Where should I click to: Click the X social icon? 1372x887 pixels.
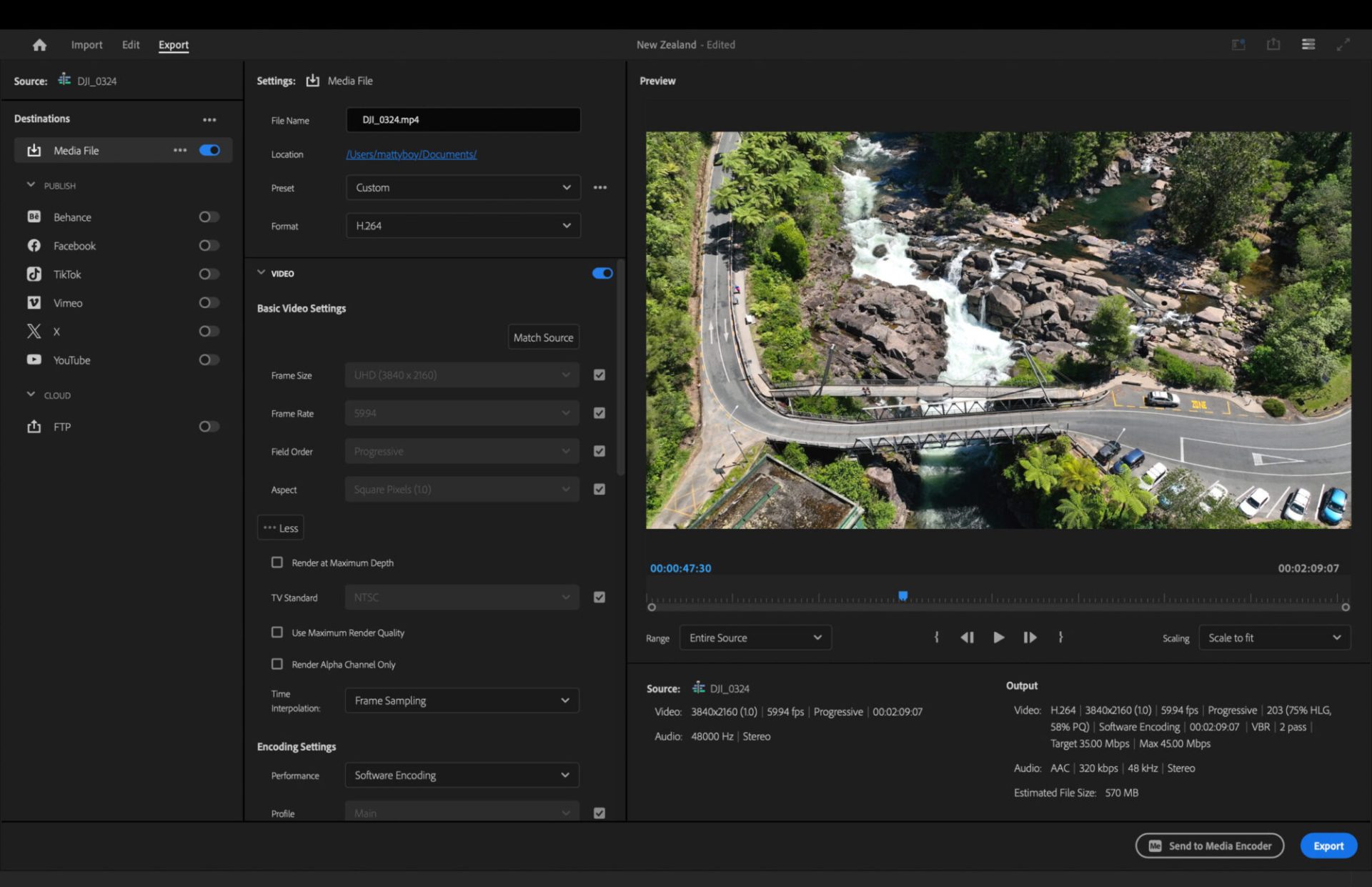(34, 331)
